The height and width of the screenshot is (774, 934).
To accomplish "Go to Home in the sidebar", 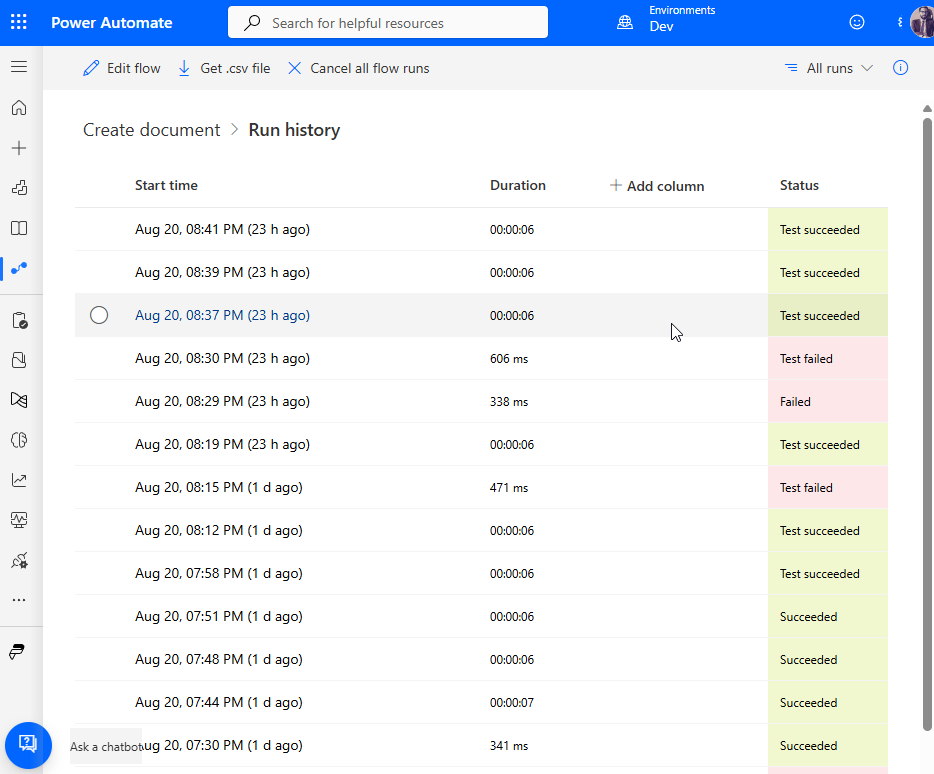I will tap(19, 108).
